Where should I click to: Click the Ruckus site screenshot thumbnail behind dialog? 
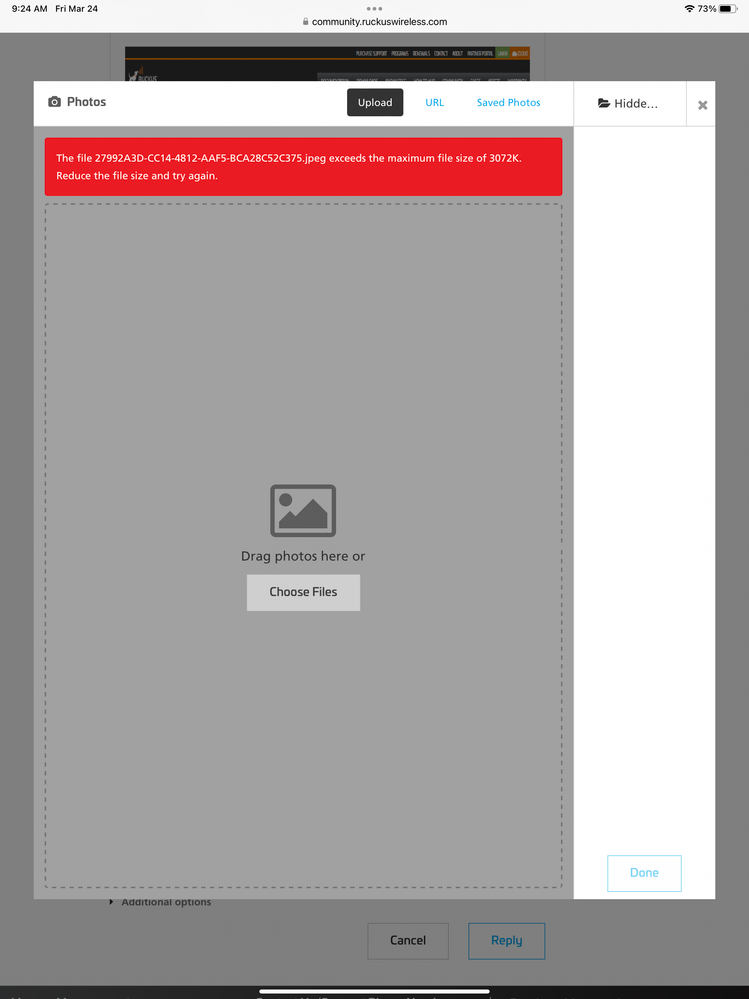point(327,64)
